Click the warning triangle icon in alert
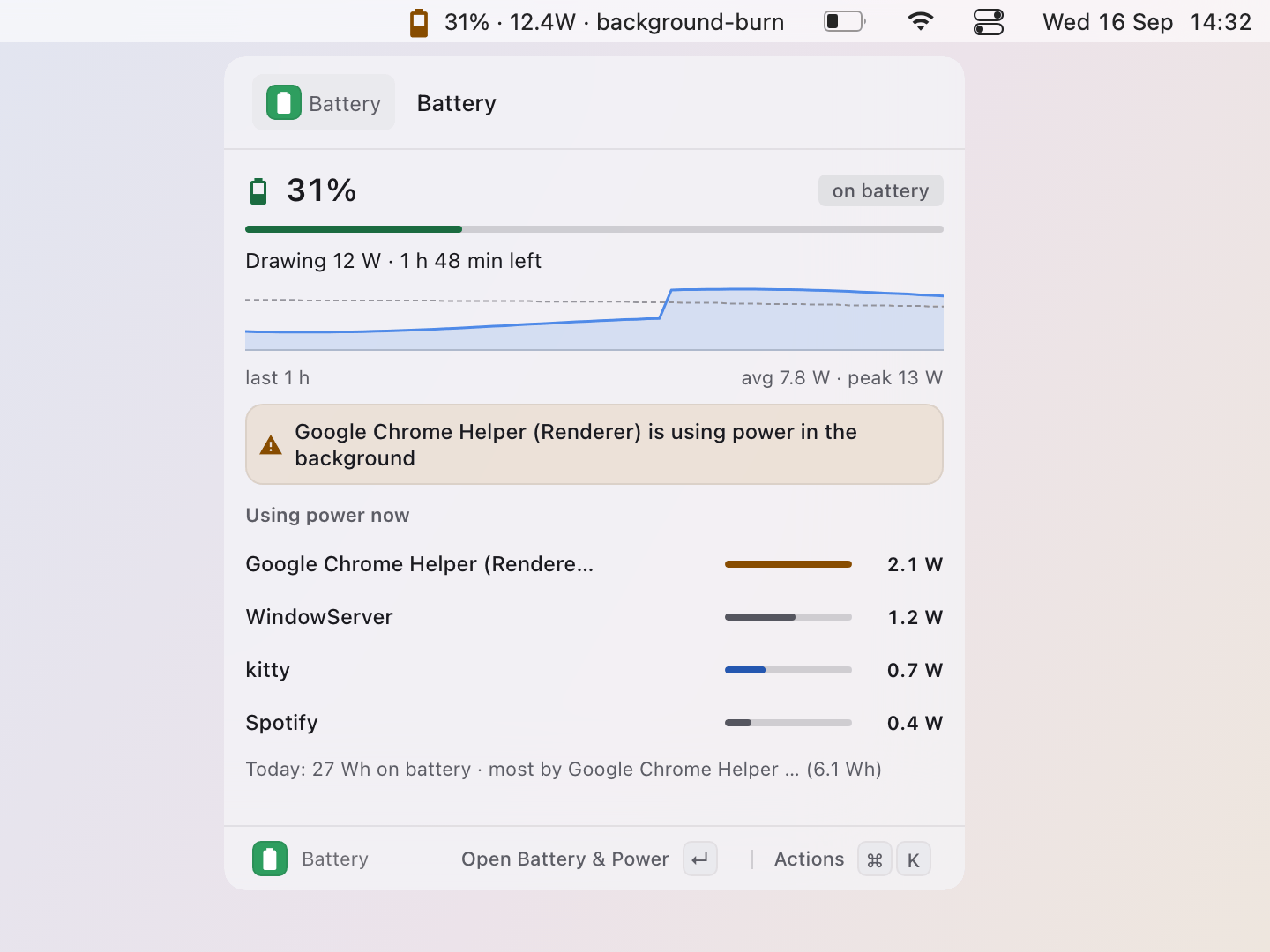Screen dimensions: 1270x952 tap(271, 445)
